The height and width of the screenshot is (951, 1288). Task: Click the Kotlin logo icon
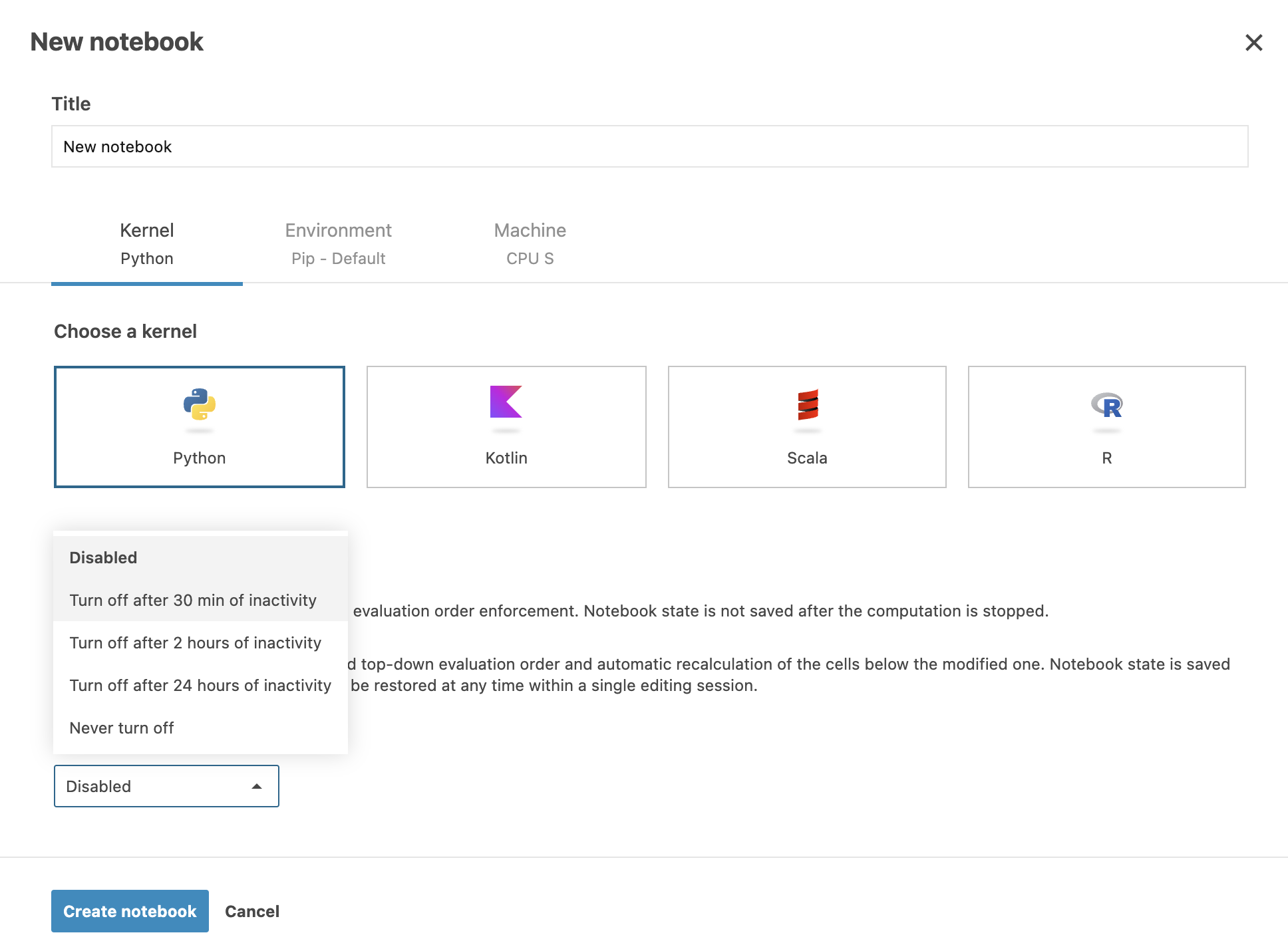[506, 402]
